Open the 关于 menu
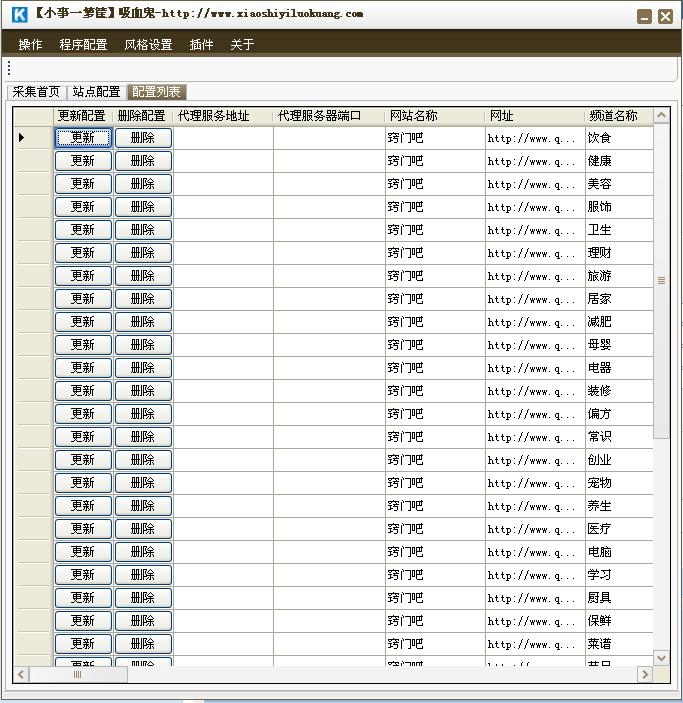 click(x=242, y=44)
